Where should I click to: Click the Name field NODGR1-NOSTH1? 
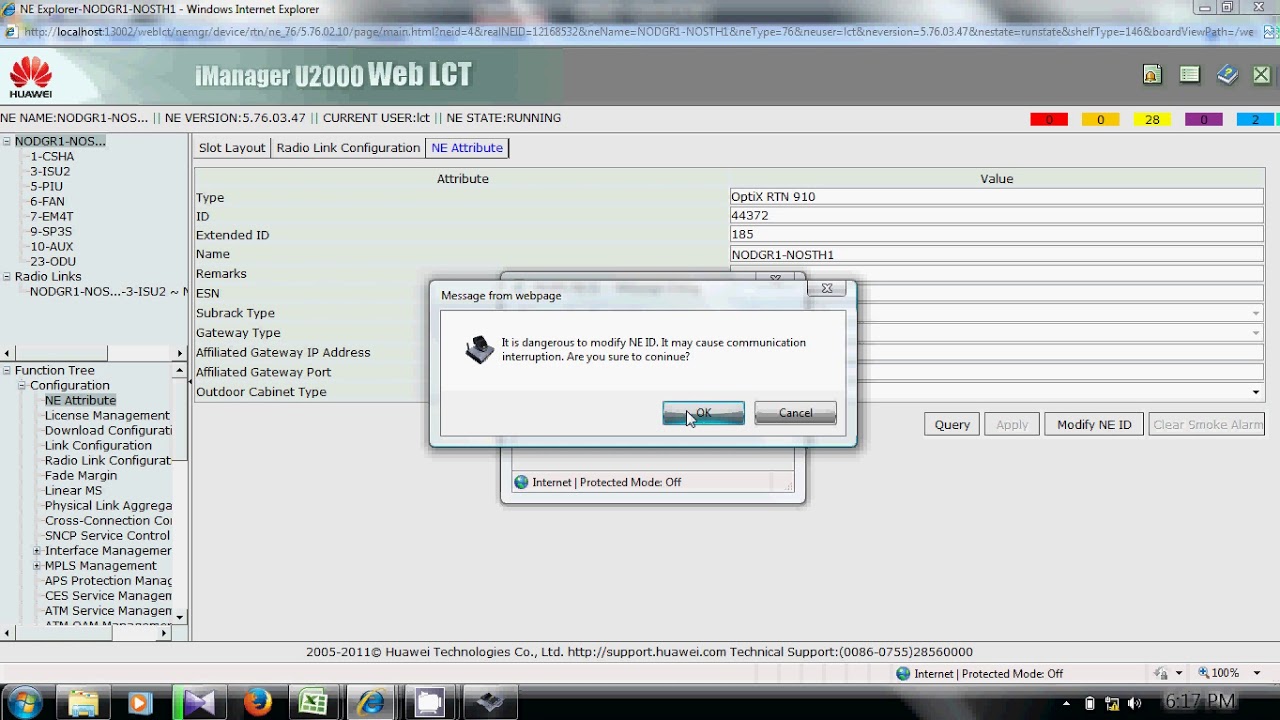(x=997, y=254)
